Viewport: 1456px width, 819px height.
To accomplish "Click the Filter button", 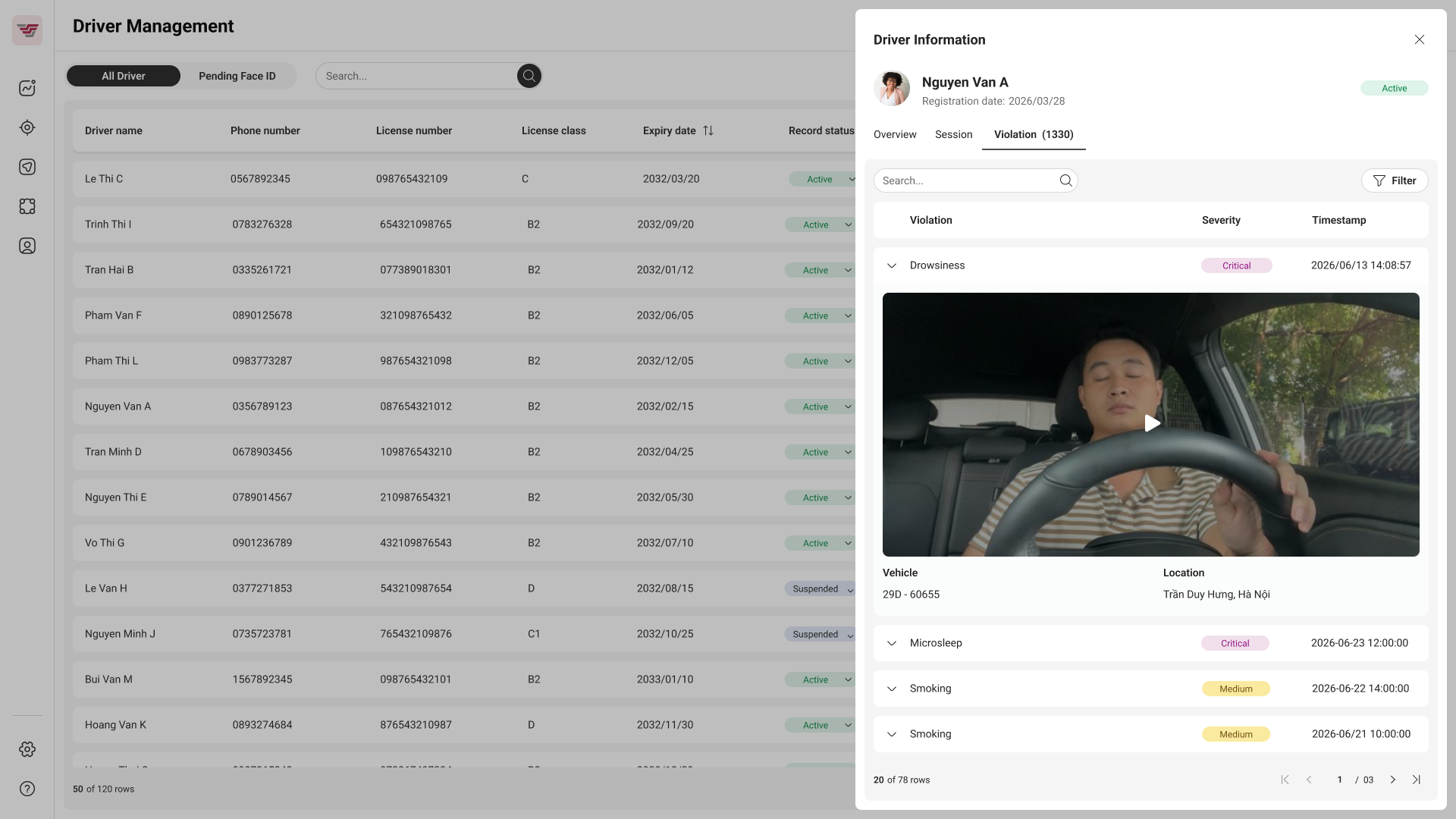I will click(x=1395, y=180).
